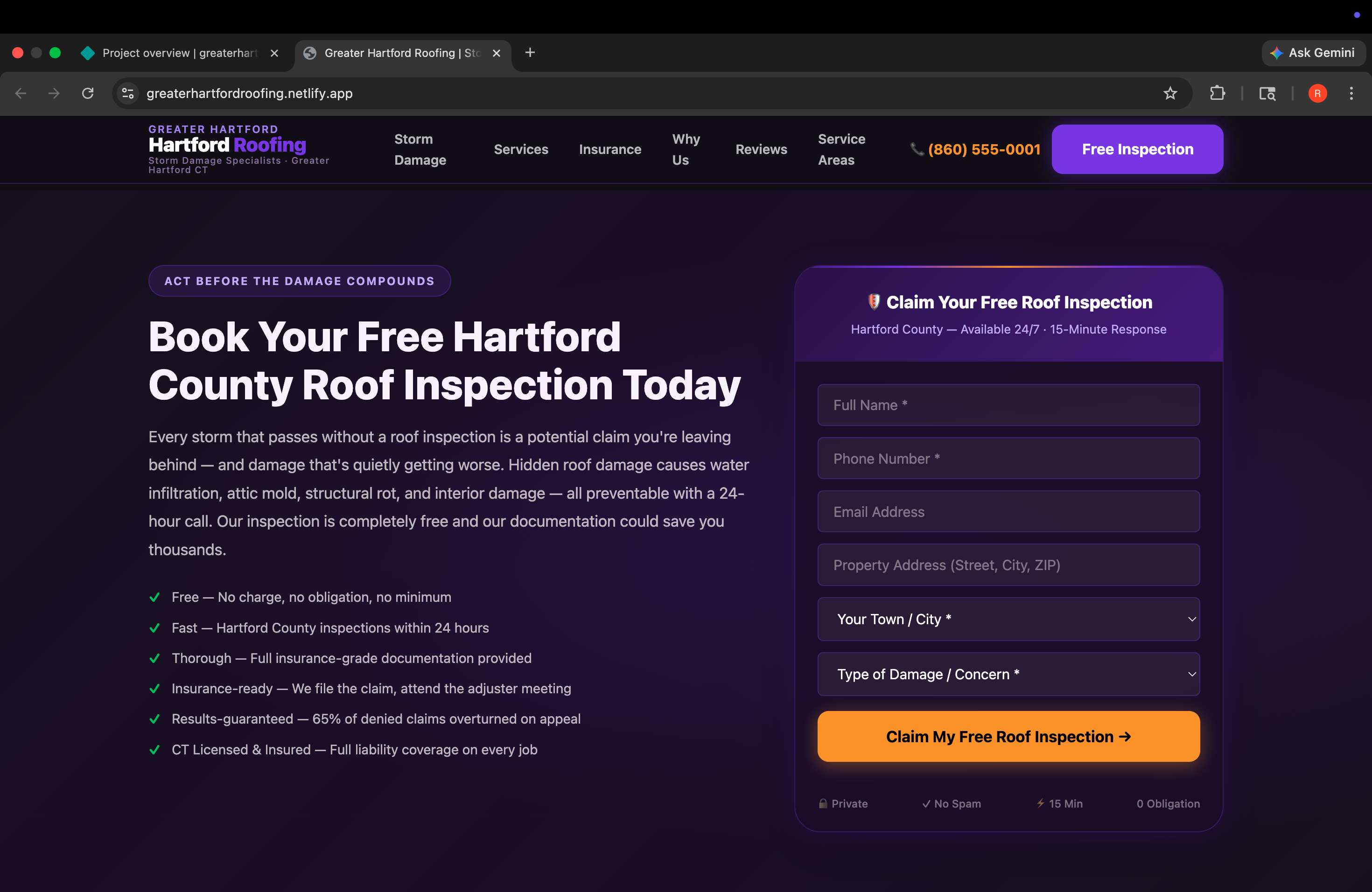Screen dimensions: 1372x892
Task: Go to the Insurance nav link
Action: (x=610, y=149)
